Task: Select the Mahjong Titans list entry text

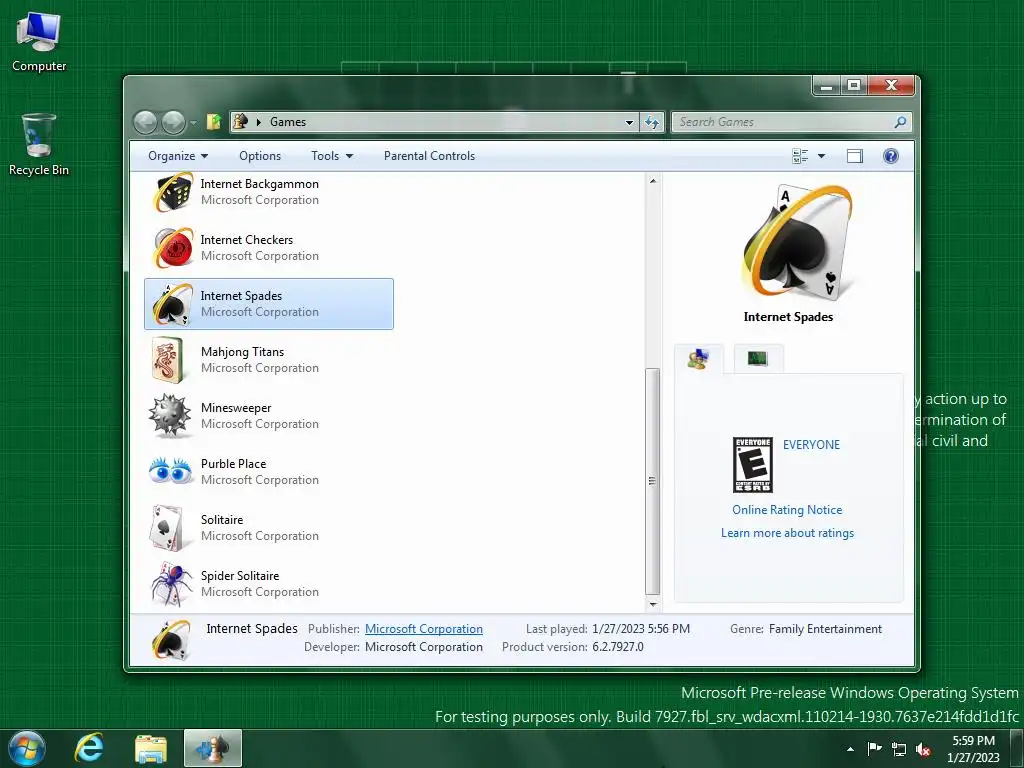Action: click(242, 352)
